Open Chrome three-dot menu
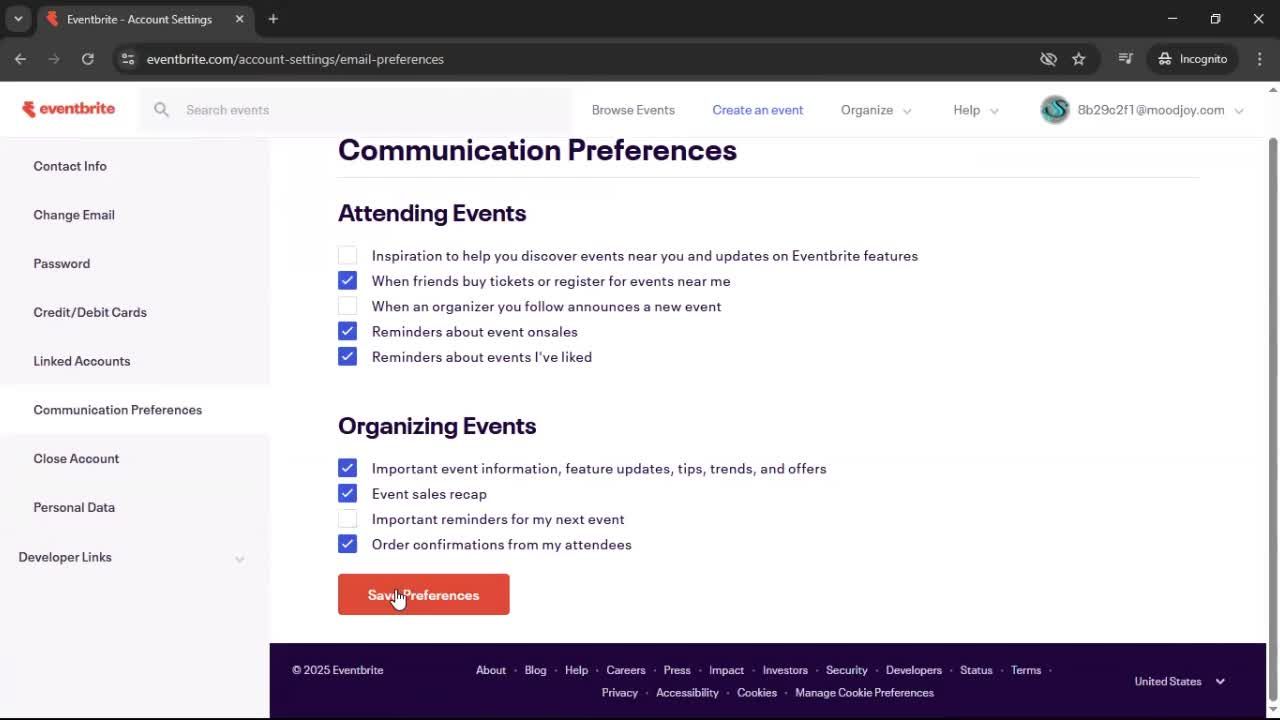Viewport: 1280px width, 720px height. pyautogui.click(x=1260, y=59)
